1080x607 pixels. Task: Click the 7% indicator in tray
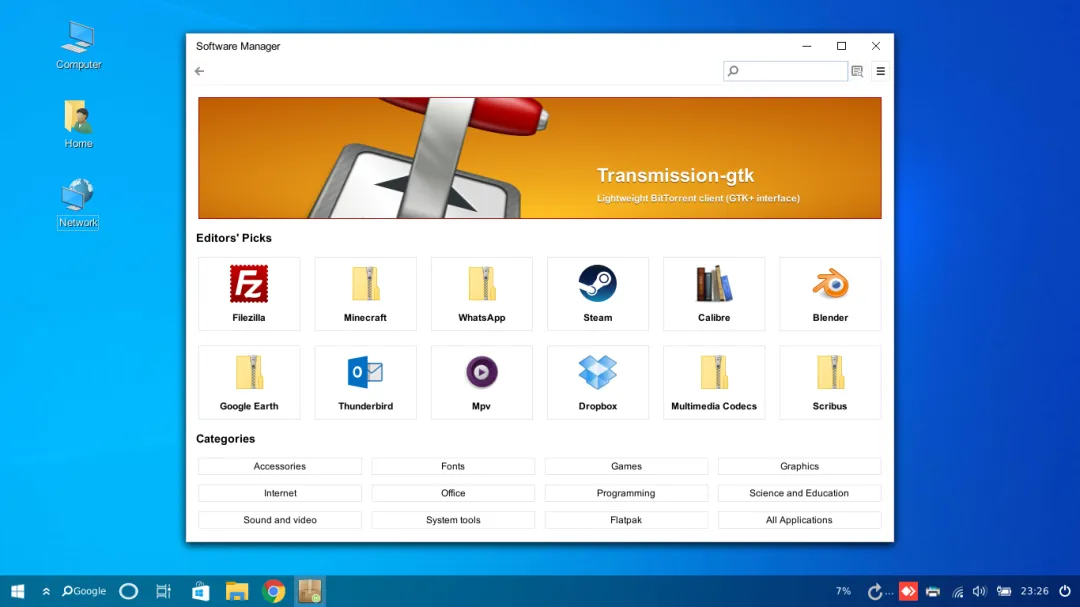(x=843, y=591)
